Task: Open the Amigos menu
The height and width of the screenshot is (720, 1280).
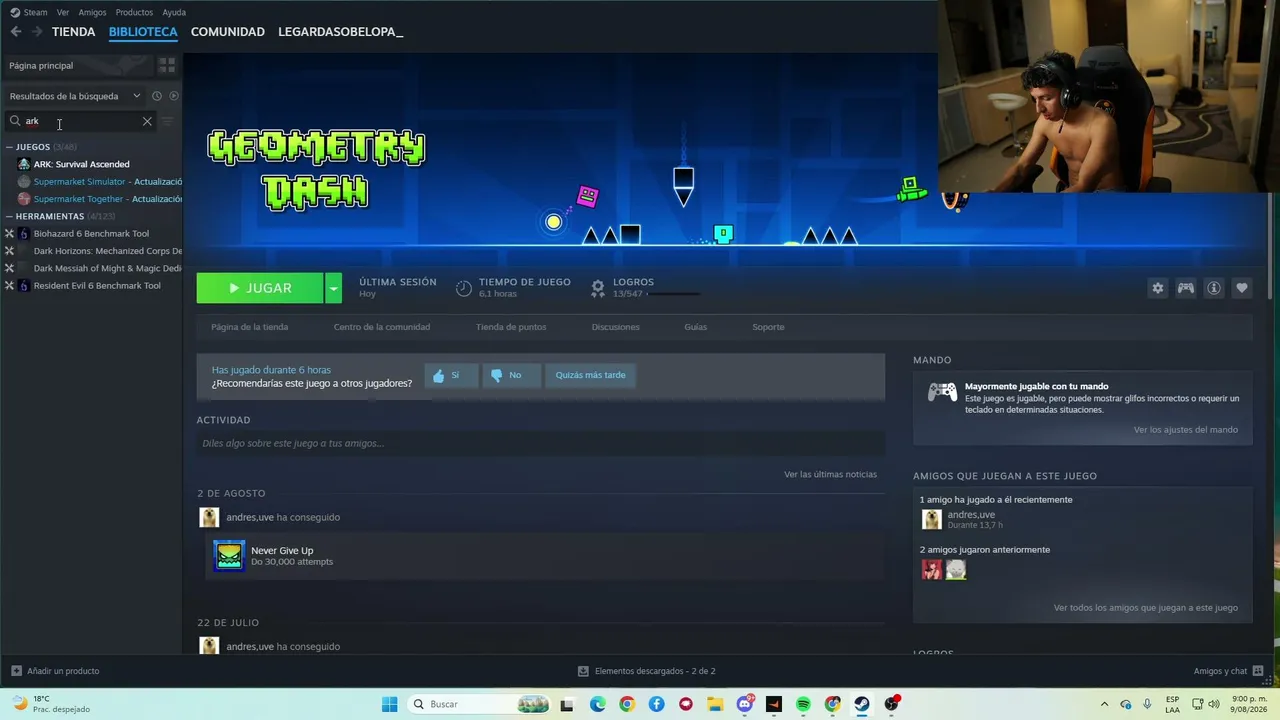Action: [92, 12]
